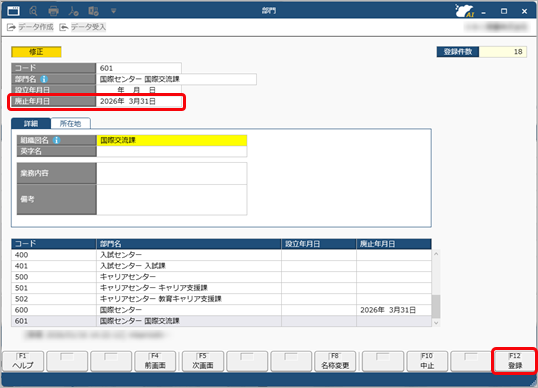The height and width of the screenshot is (388, 538).
Task: Click the window menu icon in title bar
Action: click(13, 11)
